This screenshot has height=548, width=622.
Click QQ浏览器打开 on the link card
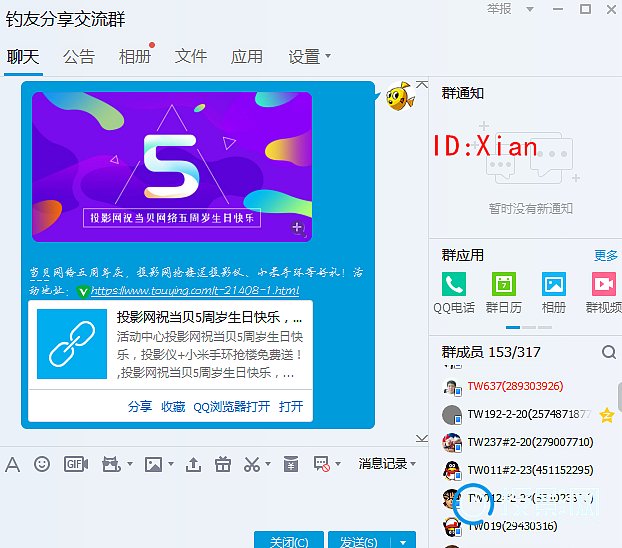232,406
